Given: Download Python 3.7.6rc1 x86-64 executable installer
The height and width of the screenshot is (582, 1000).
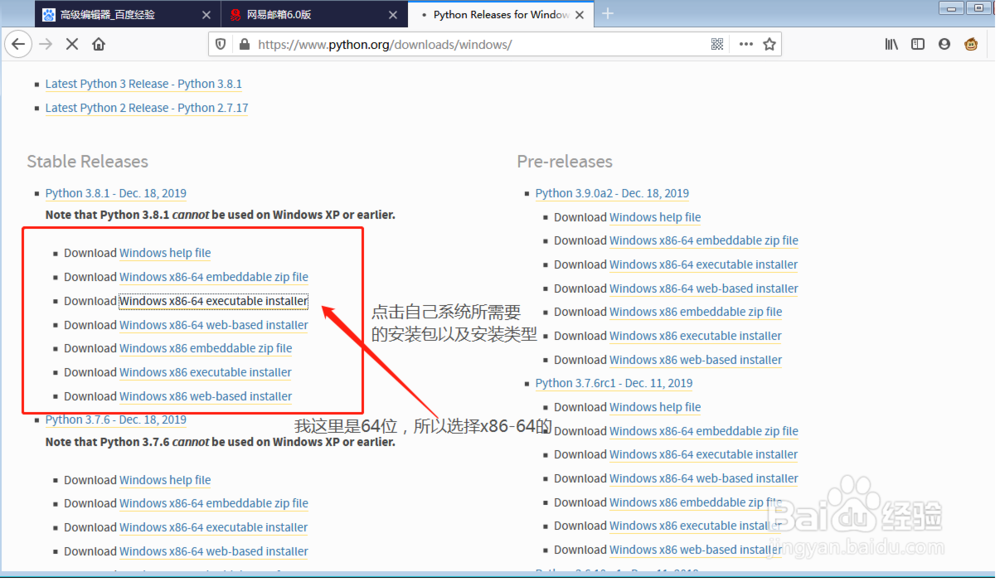Looking at the screenshot, I should (x=703, y=455).
